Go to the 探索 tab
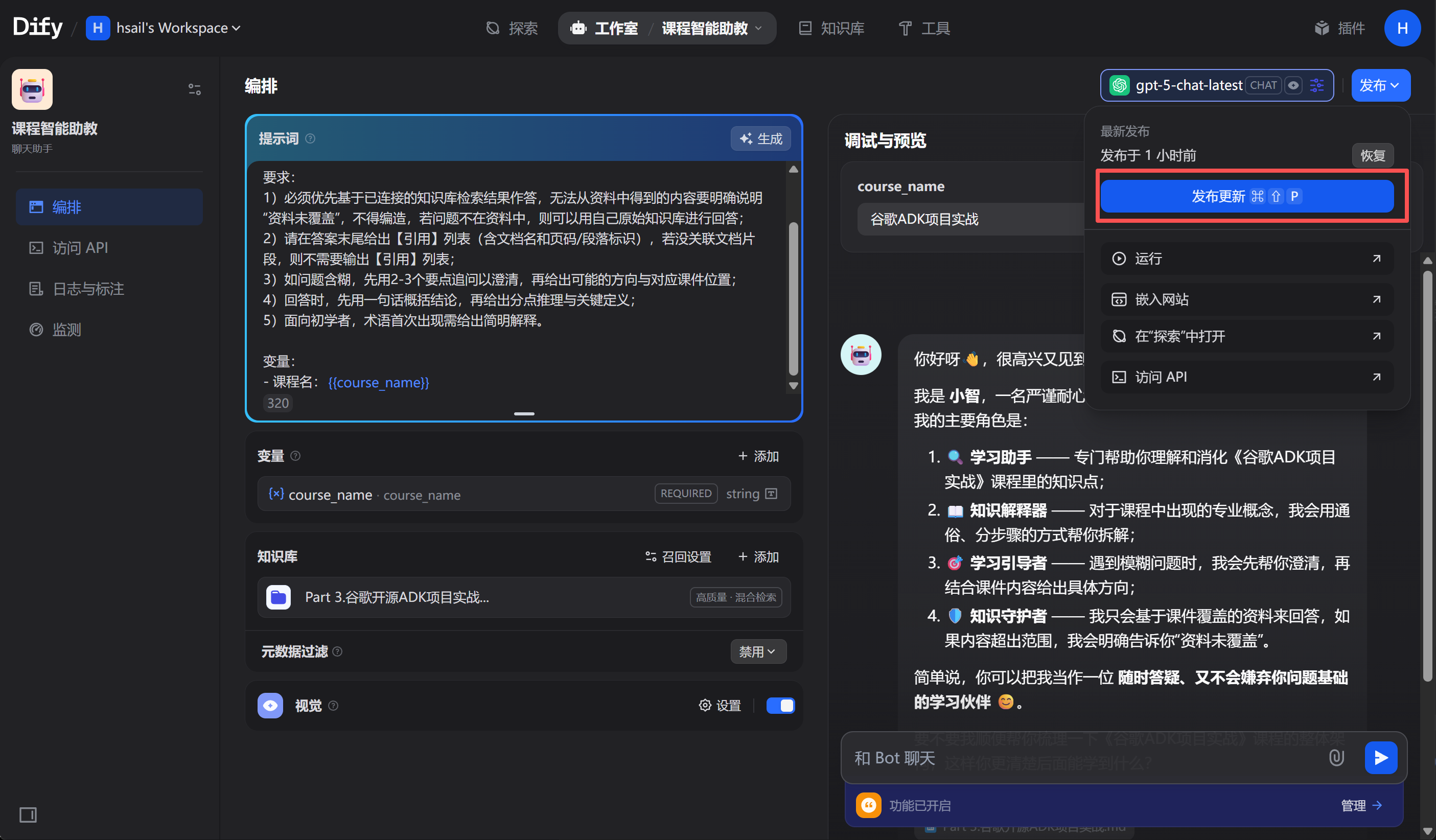1436x840 pixels. coord(511,28)
